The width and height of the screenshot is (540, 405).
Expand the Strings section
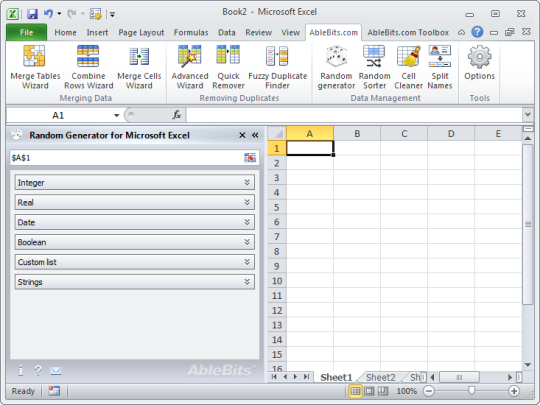135,282
